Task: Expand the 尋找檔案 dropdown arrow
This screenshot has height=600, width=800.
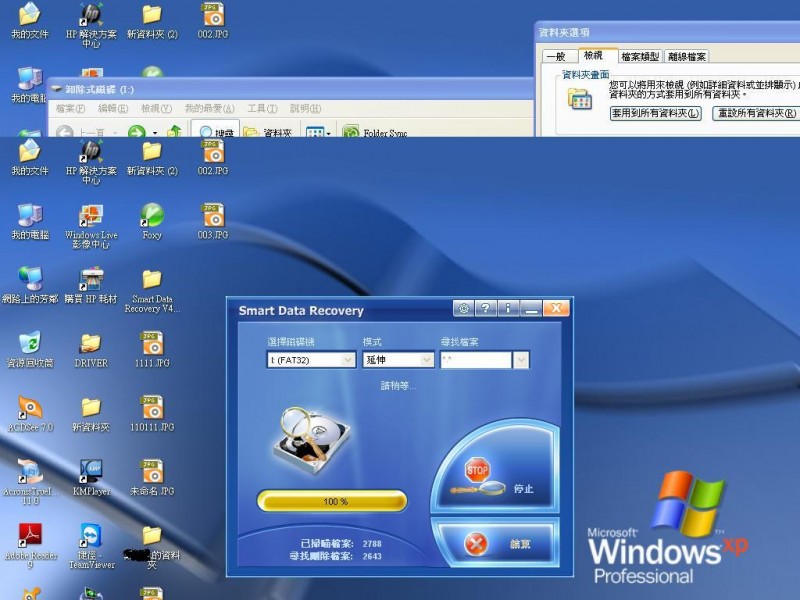Action: [x=521, y=360]
